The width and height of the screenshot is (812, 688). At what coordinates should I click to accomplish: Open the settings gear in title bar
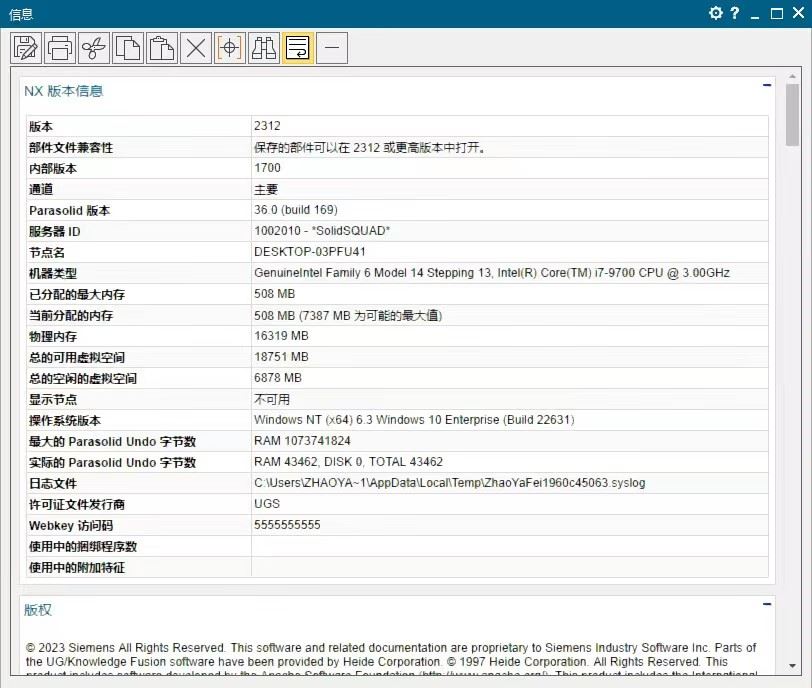click(x=716, y=13)
